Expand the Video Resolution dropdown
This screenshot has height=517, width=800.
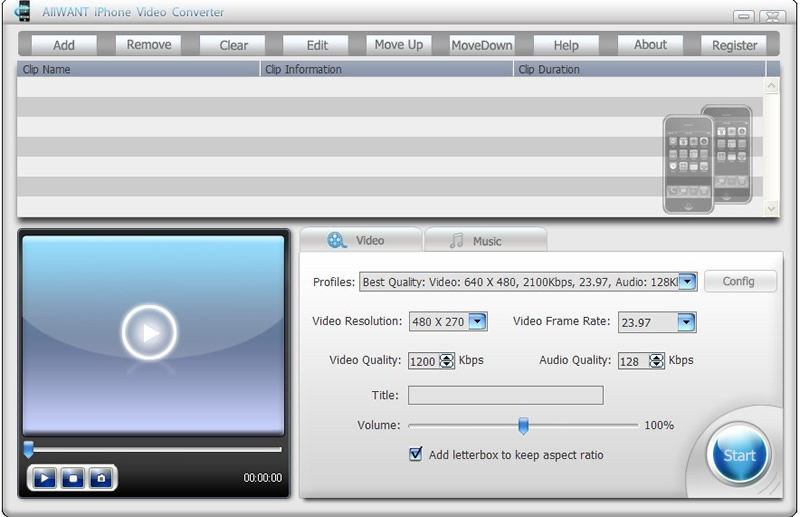477,322
